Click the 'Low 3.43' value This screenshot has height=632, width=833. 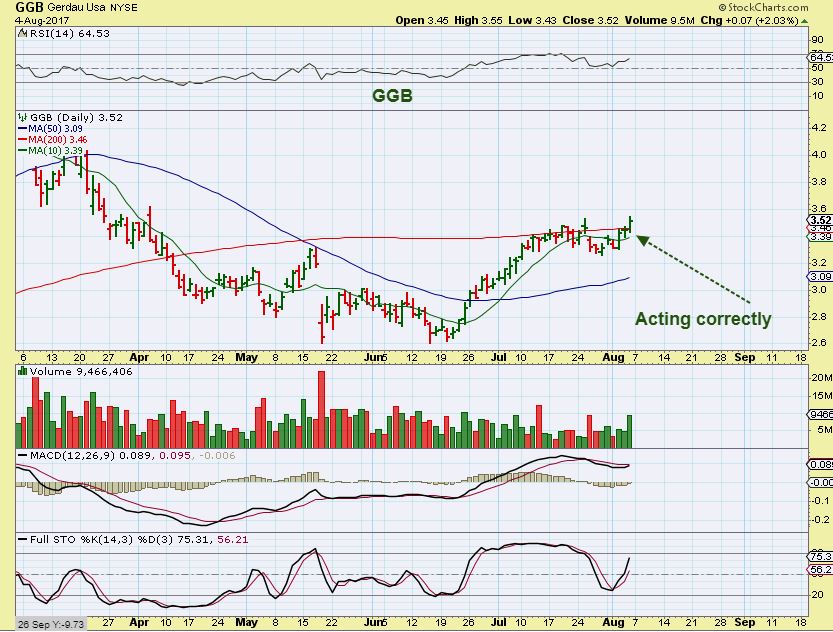pyautogui.click(x=532, y=21)
